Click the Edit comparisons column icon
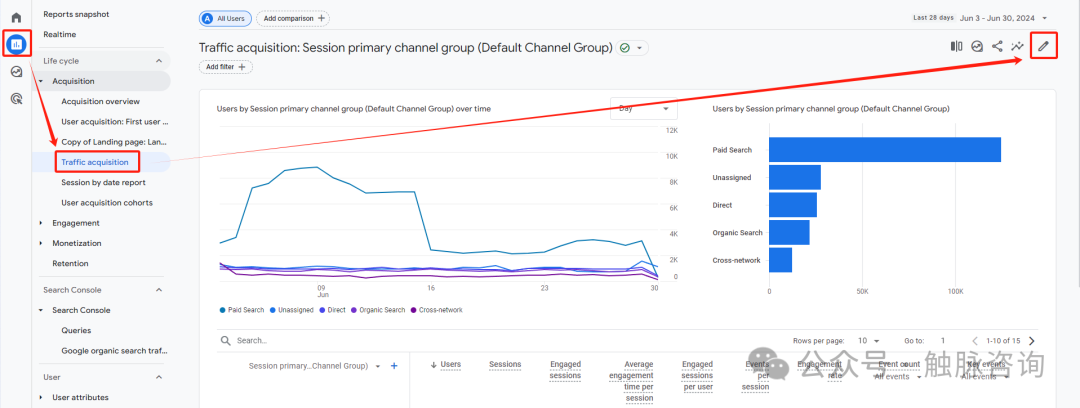This screenshot has width=1080, height=408. tap(956, 46)
